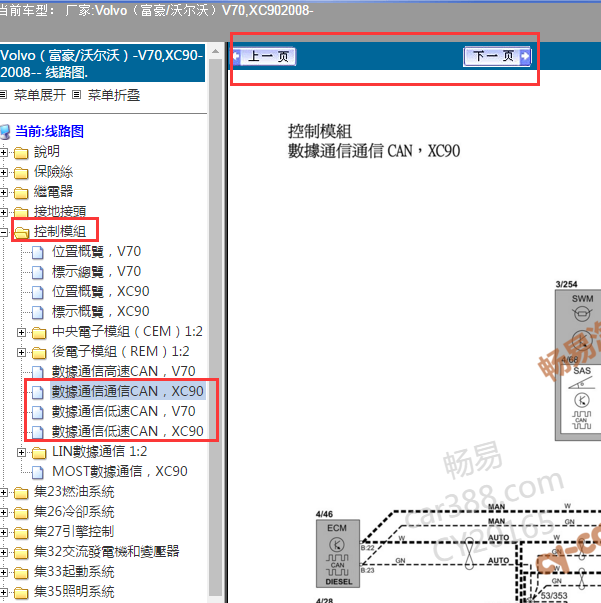The height and width of the screenshot is (603, 601).
Task: Go to next page with 下一页 button
Action: pyautogui.click(x=498, y=57)
